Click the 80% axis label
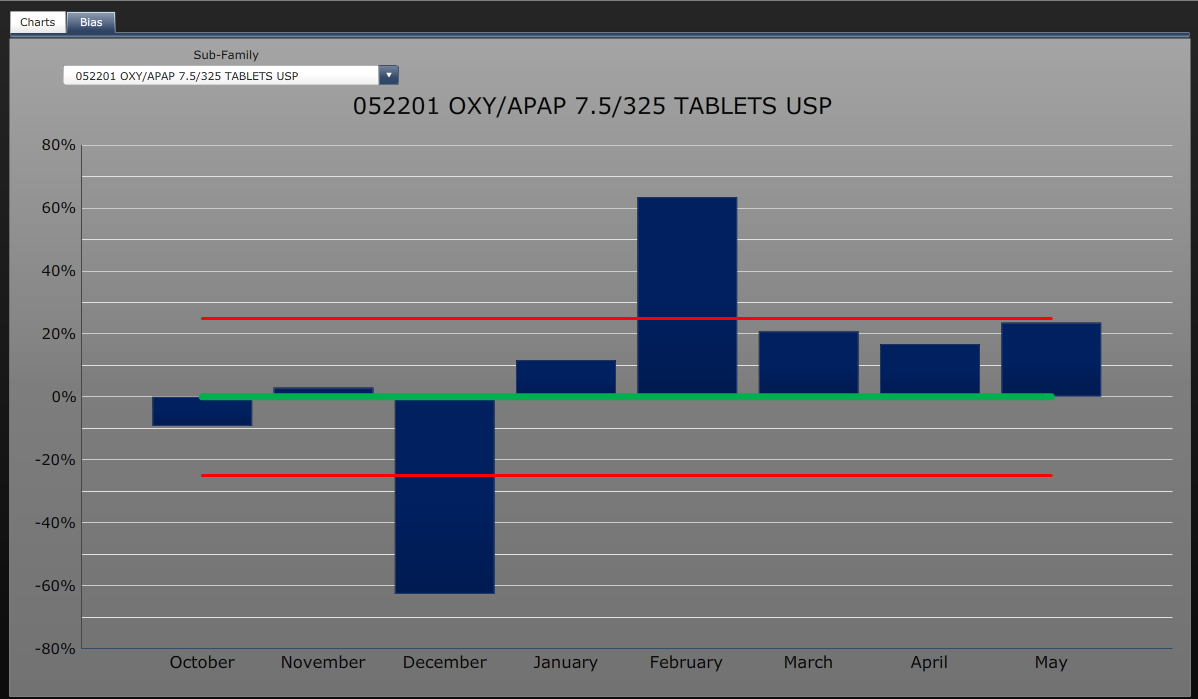Screen dimensions: 1198x699 click(x=57, y=144)
